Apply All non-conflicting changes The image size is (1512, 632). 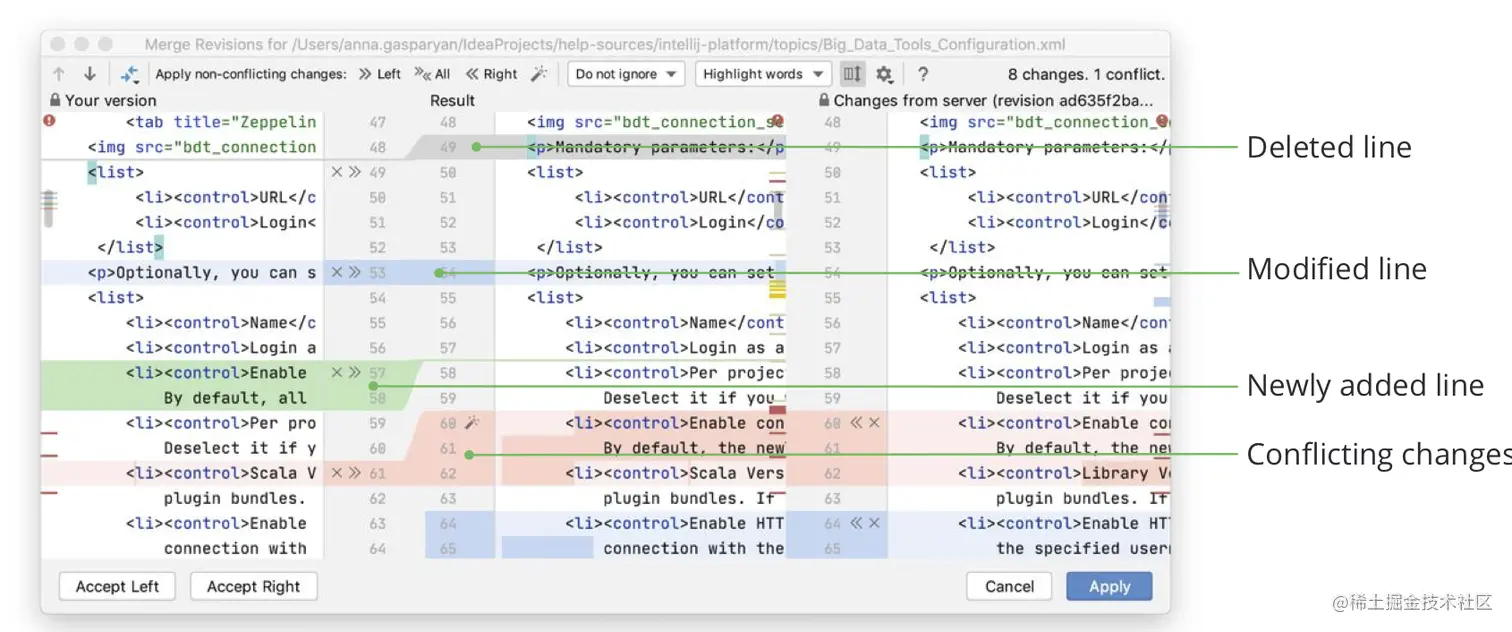point(433,74)
